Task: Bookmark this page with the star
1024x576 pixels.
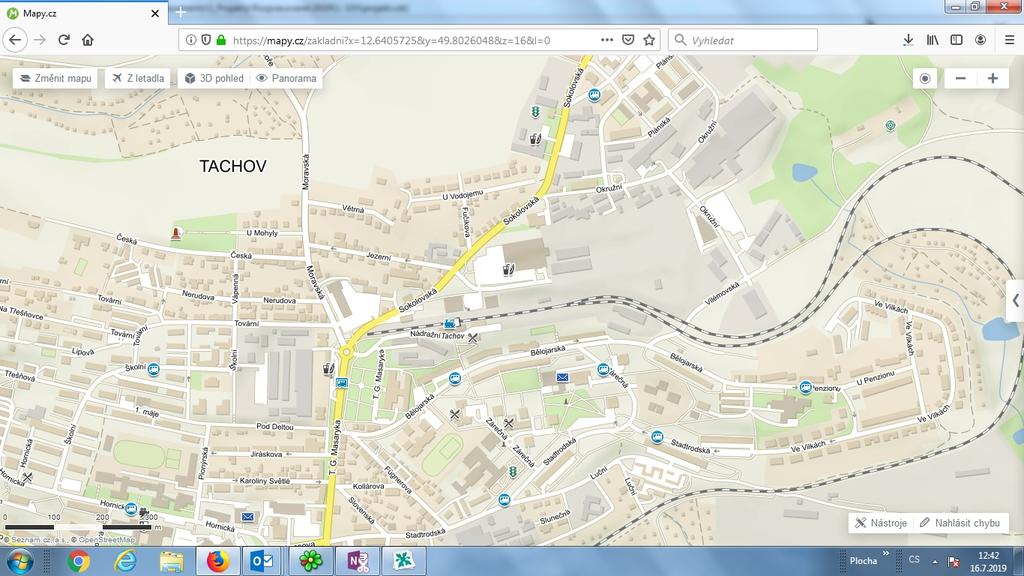Action: (649, 40)
